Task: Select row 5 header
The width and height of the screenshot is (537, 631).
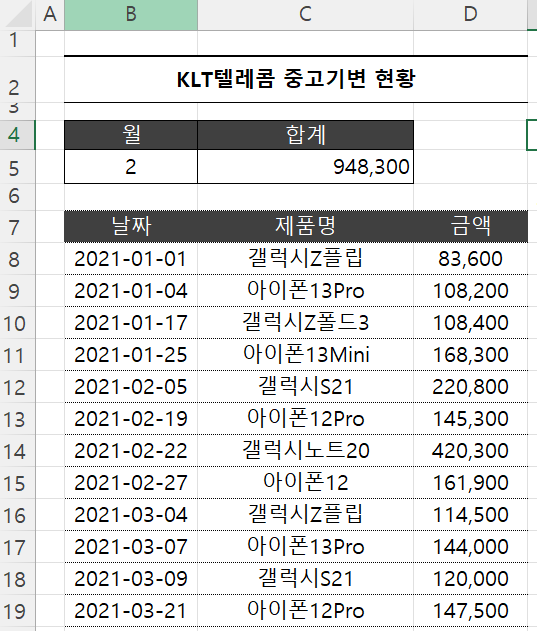Action: pos(18,167)
